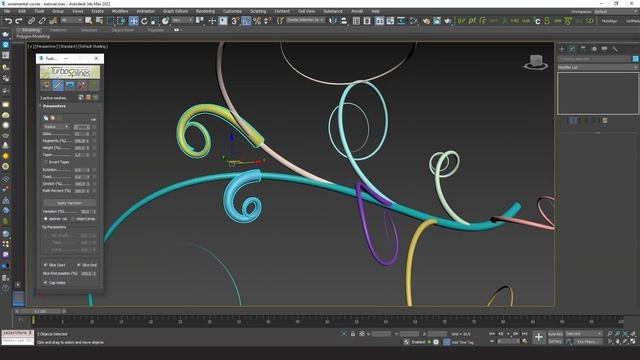This screenshot has height=360, width=640.
Task: Toggle the Cap Holes checkbox
Action: point(45,282)
